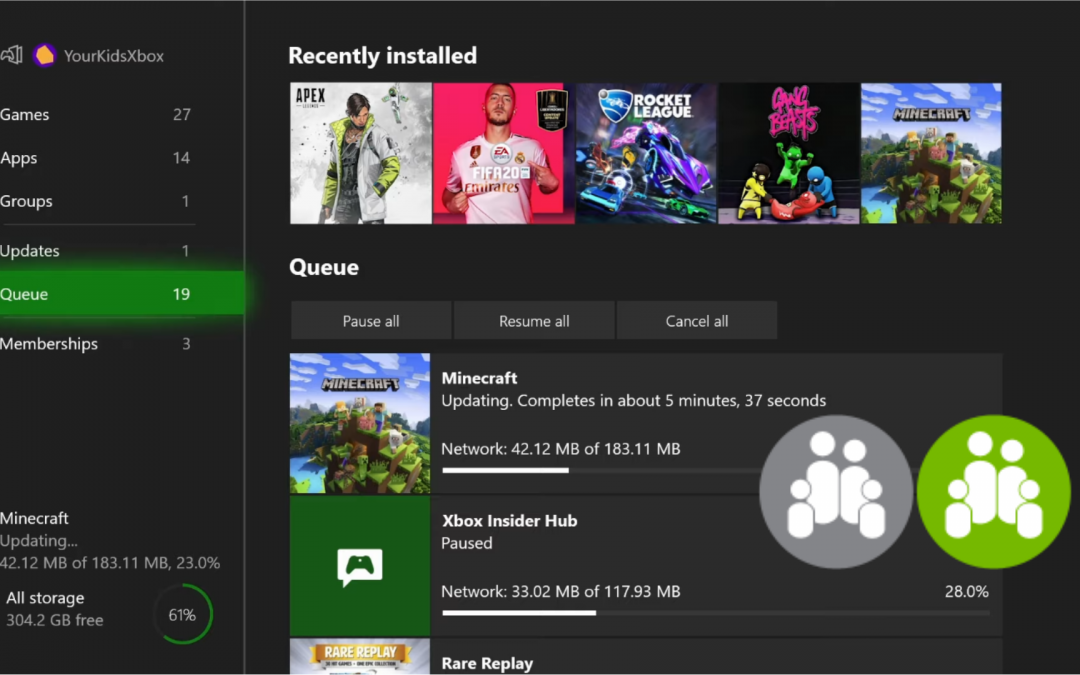Screen dimensions: 1080x675
Task: Select the Games menu item
Action: tap(96, 114)
